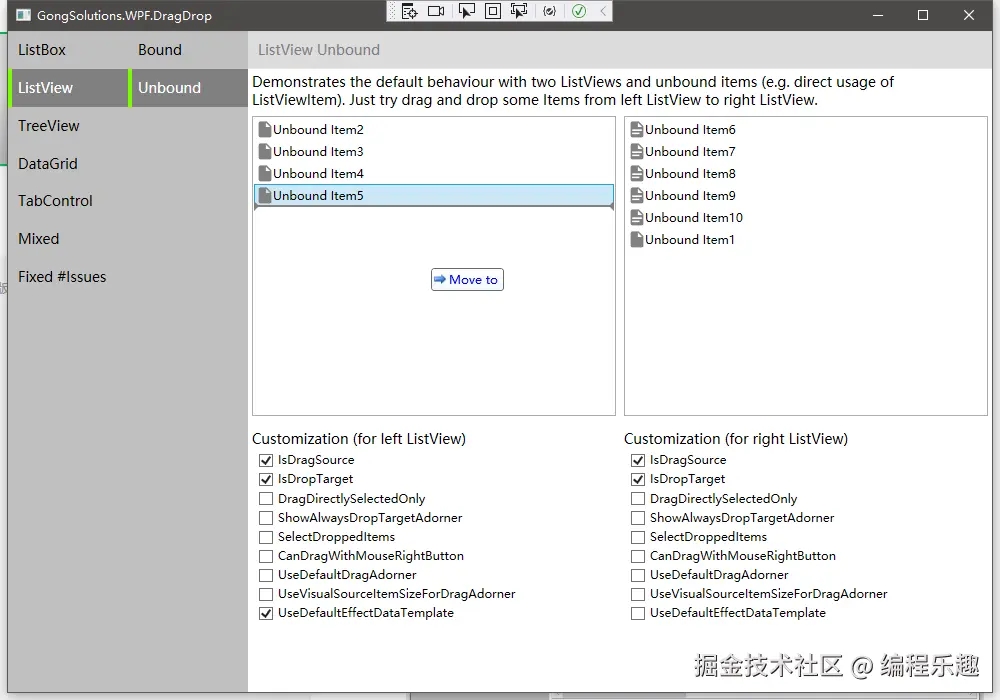Screen dimensions: 1000x700
Task: Click the camera XAML Live Preview icon
Action: 436,11
